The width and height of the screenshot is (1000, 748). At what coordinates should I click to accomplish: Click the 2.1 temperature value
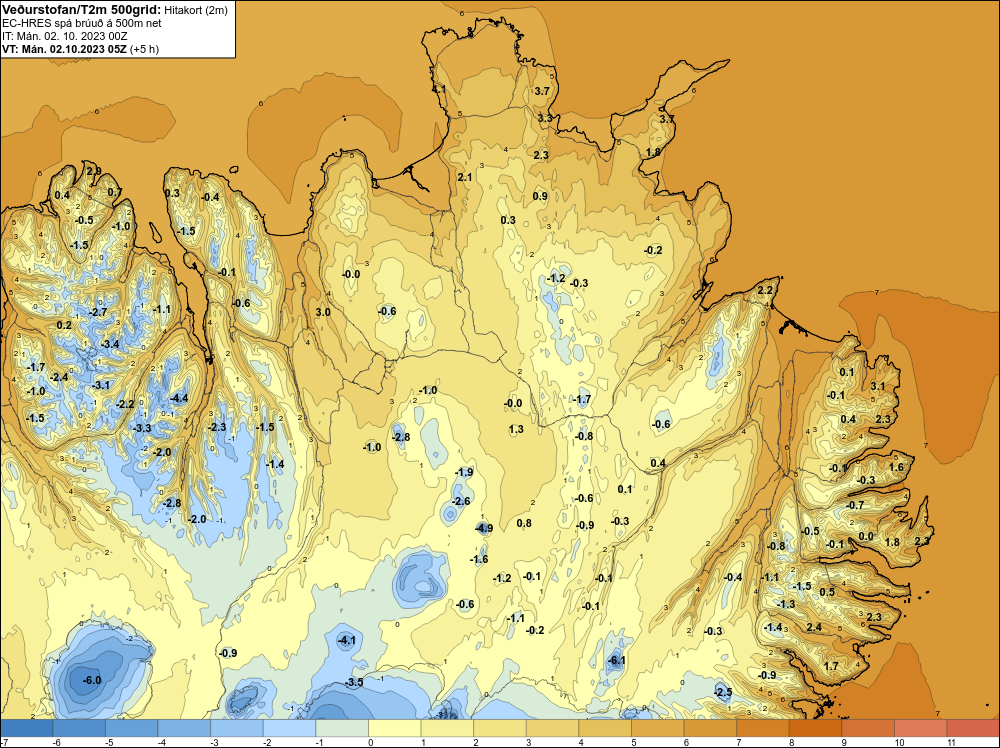pyautogui.click(x=465, y=177)
